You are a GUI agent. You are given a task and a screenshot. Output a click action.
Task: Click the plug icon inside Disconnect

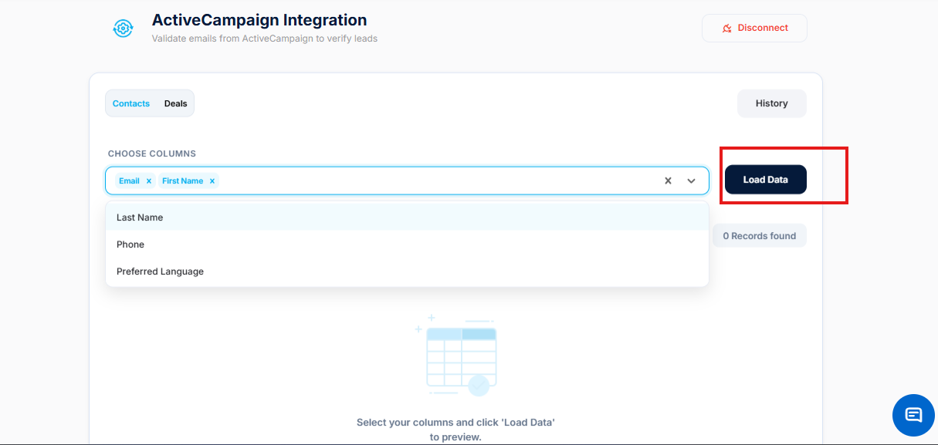727,28
